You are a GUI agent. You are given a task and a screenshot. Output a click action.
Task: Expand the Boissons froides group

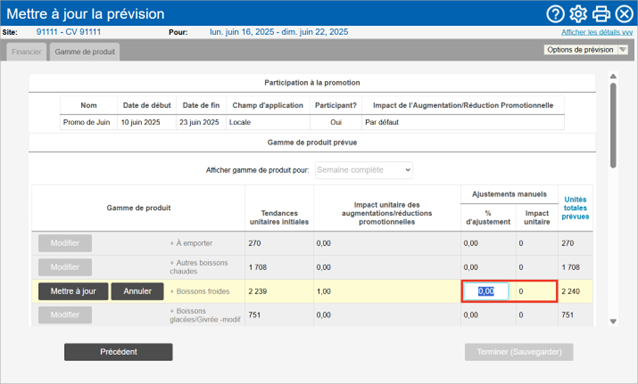point(172,291)
